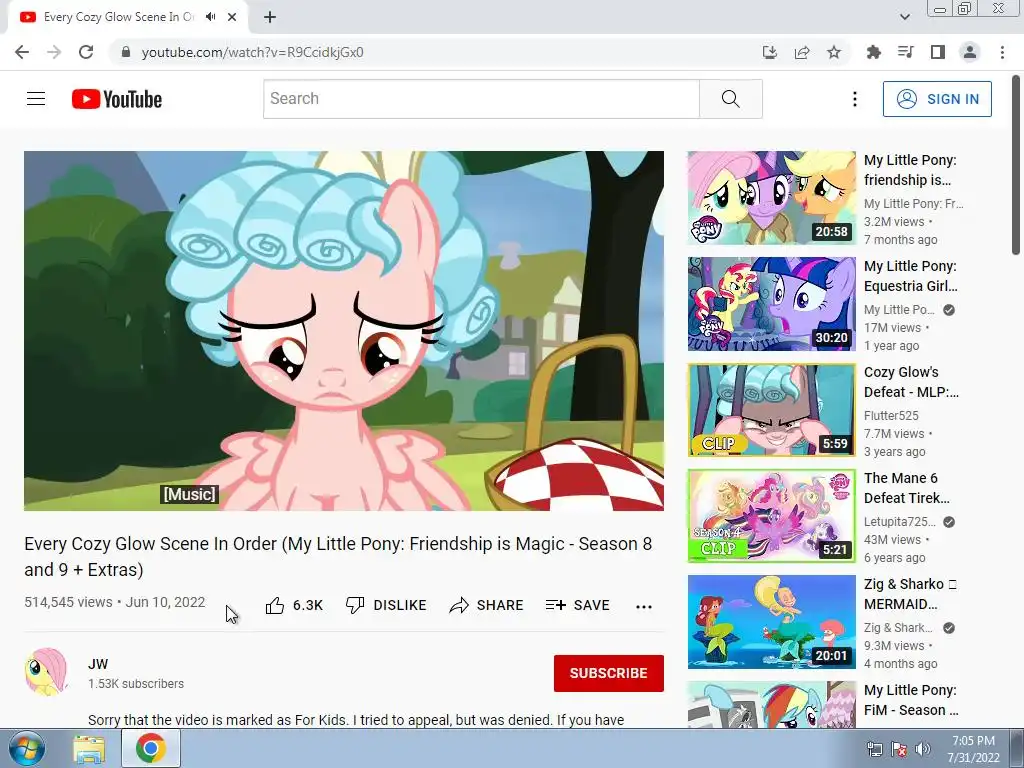This screenshot has height=768, width=1024.
Task: Go to the YouTube home logo
Action: [x=117, y=99]
